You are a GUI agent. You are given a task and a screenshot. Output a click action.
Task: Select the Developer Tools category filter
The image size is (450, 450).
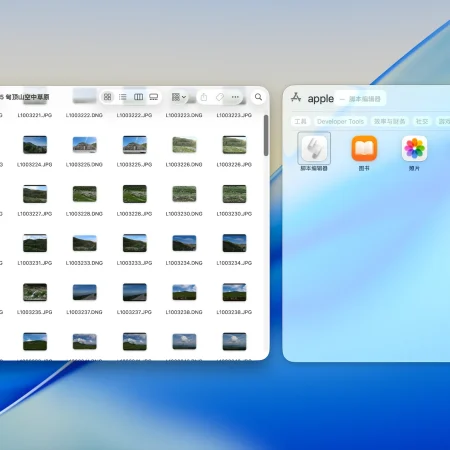pos(340,121)
